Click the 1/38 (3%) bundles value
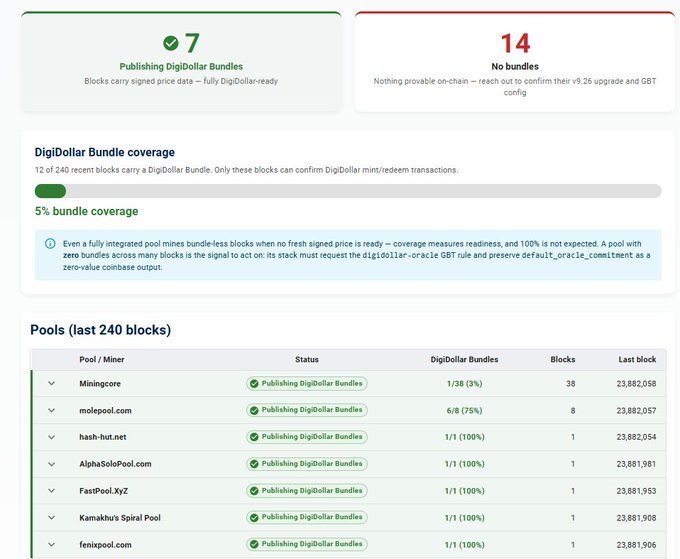Viewport: 680px width, 559px height. pyautogui.click(x=464, y=384)
